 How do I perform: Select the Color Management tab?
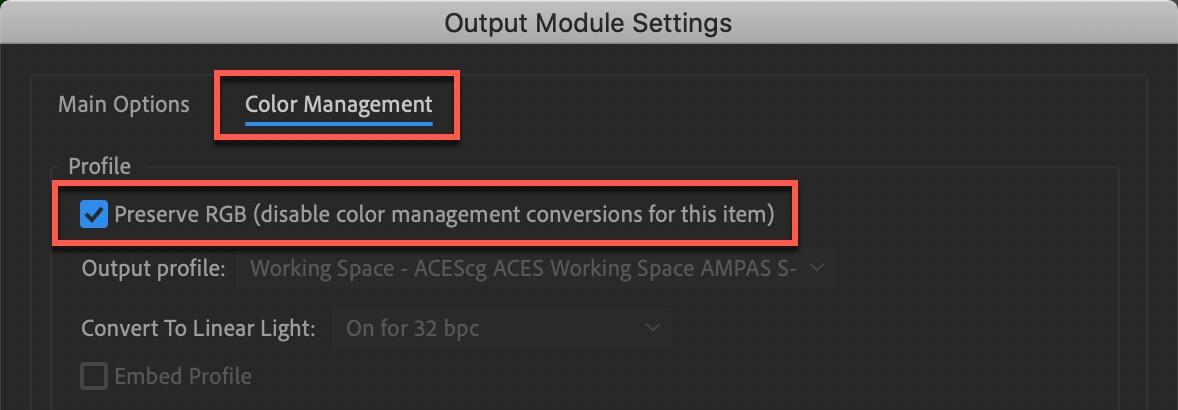pos(338,104)
